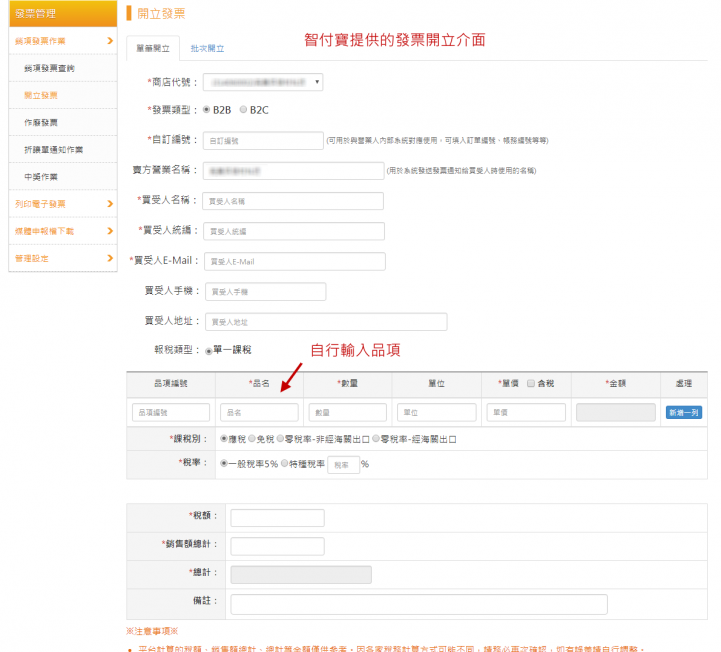Open the 商店代號 dropdown
The image size is (721, 652).
click(x=263, y=82)
